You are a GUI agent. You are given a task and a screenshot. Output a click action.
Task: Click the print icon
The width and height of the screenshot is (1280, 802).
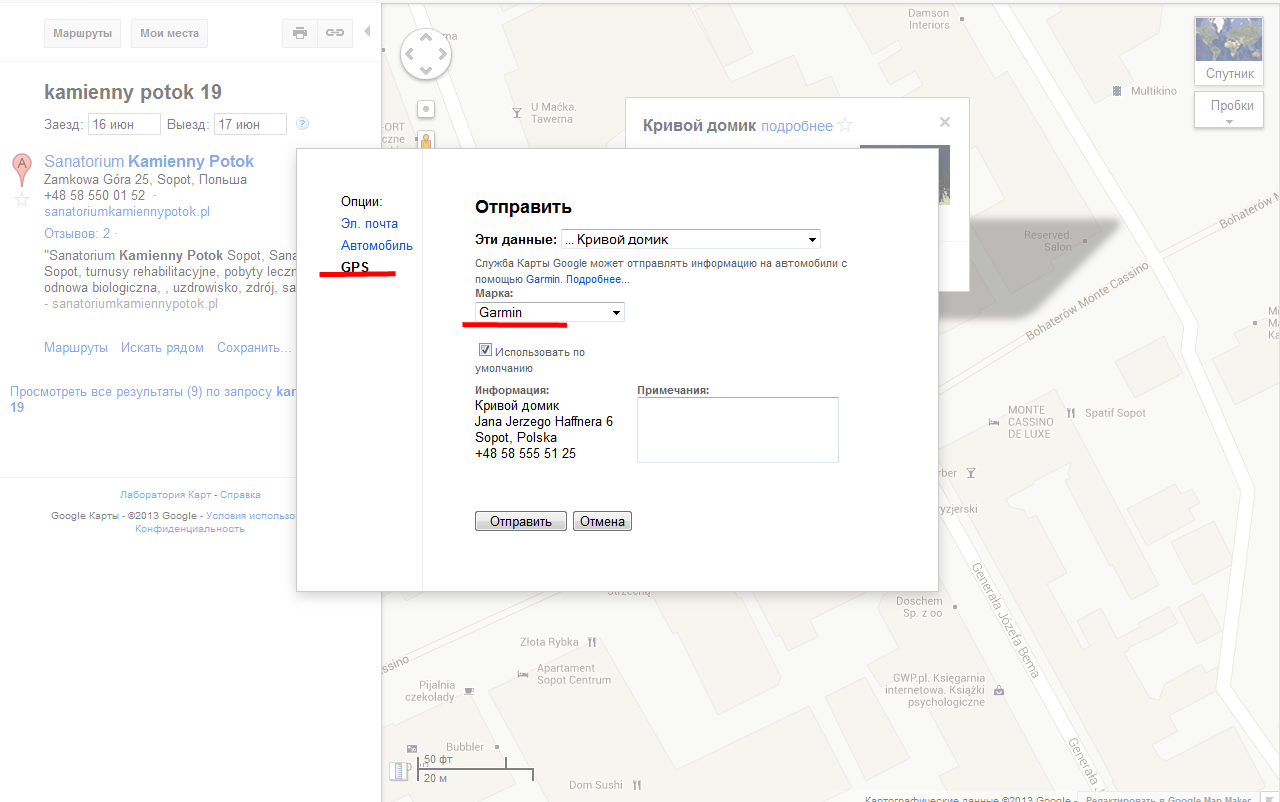pos(300,33)
